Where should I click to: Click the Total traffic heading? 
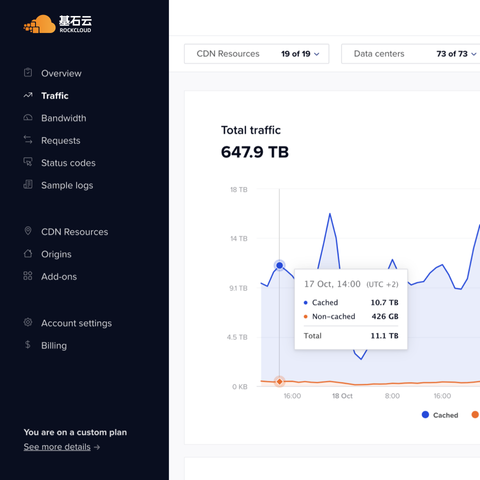(x=251, y=130)
